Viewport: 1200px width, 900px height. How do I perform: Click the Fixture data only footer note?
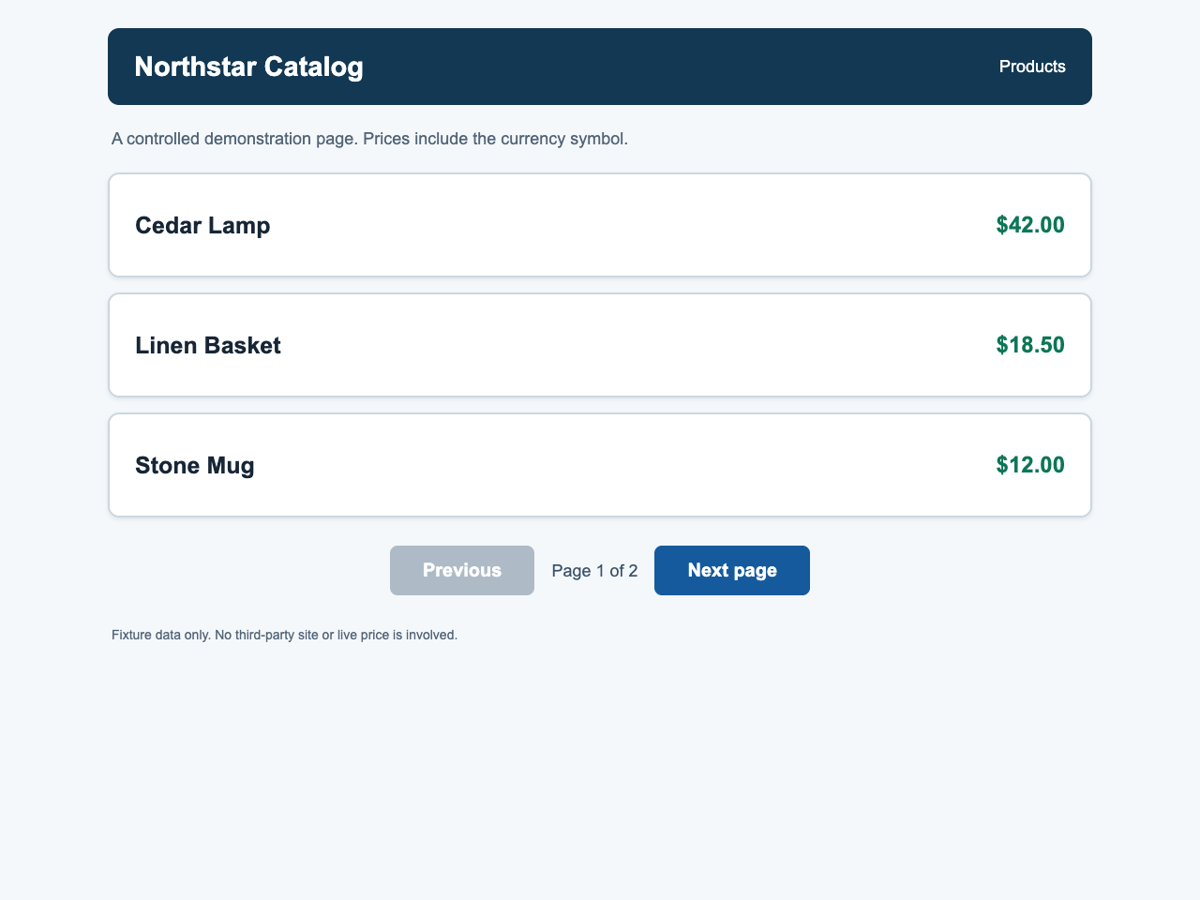pyautogui.click(x=285, y=635)
